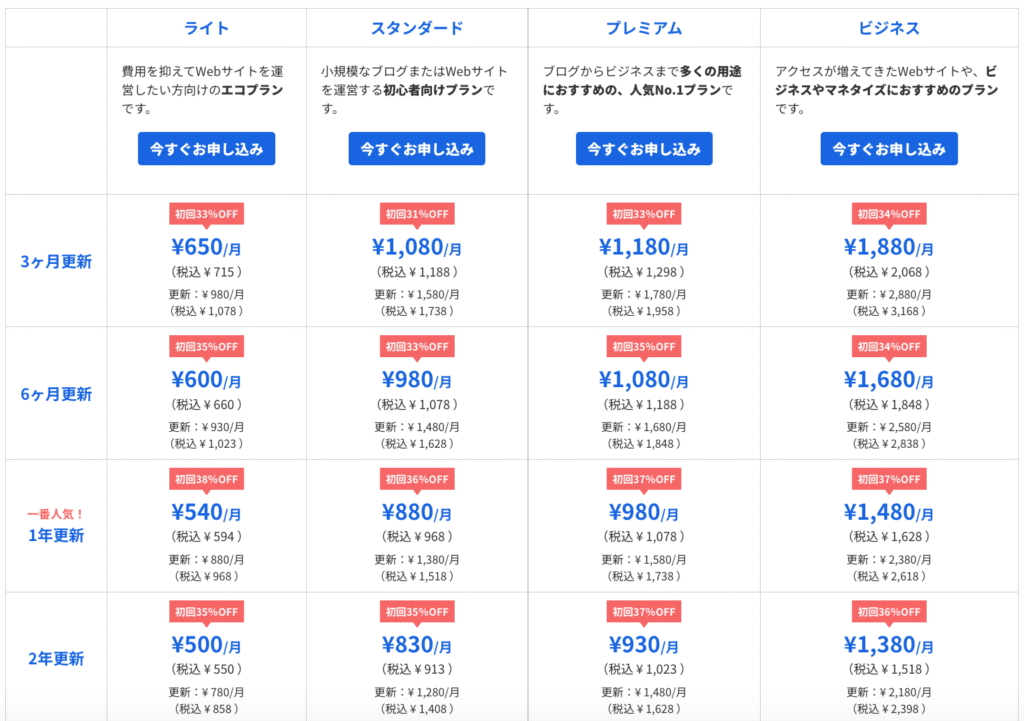The image size is (1024, 721).
Task: Click プレミアム 6ヶ月 ¥1,080/月 price
Action: (x=644, y=380)
